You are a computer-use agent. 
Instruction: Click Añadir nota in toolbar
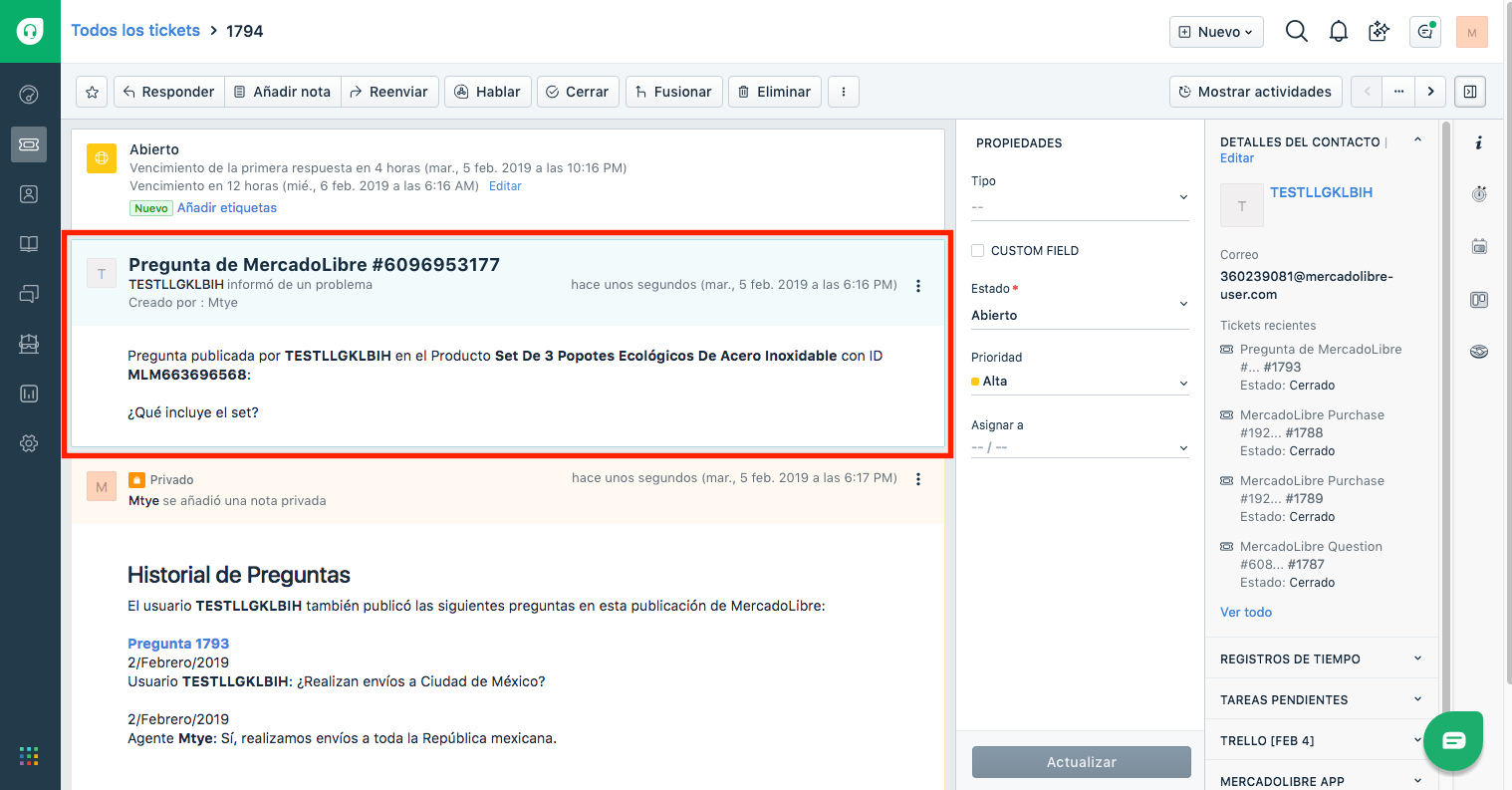click(283, 92)
